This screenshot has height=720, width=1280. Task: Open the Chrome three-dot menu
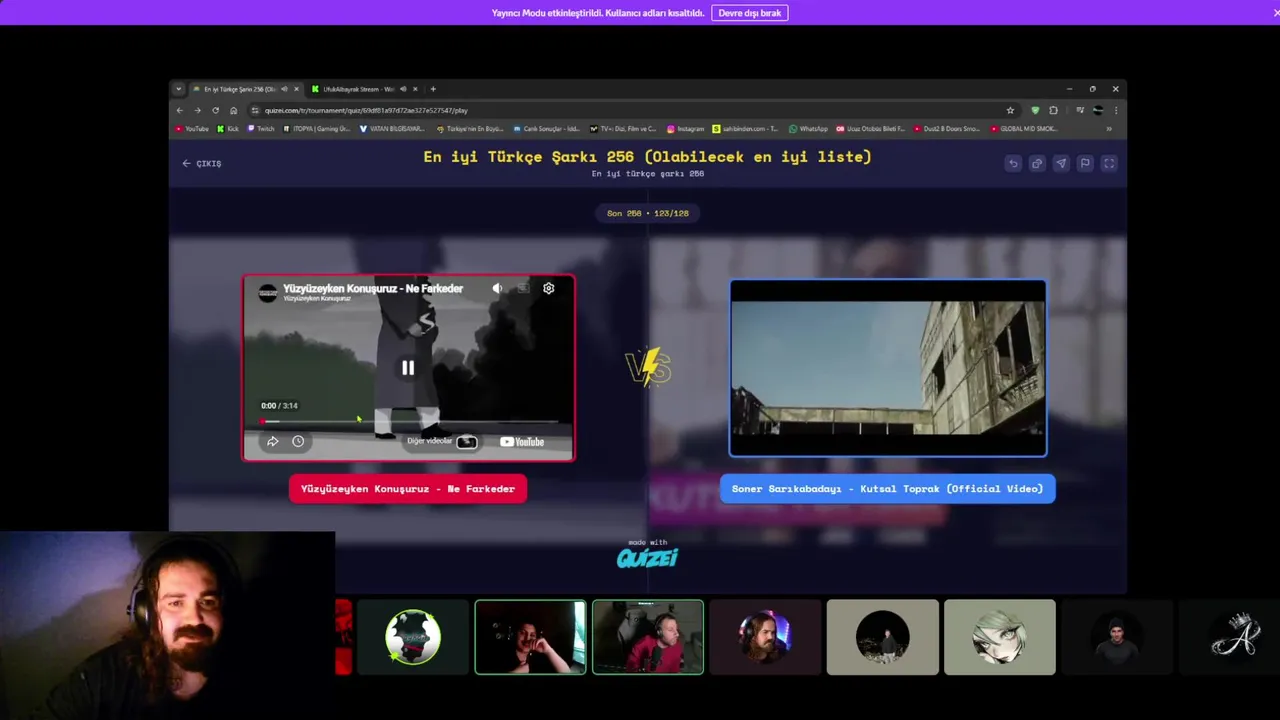coord(1116,110)
